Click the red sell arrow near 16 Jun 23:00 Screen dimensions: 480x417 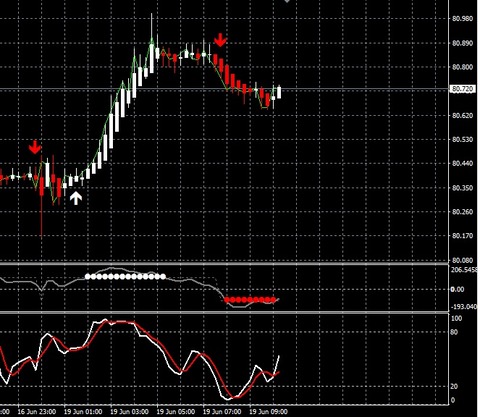35,147
